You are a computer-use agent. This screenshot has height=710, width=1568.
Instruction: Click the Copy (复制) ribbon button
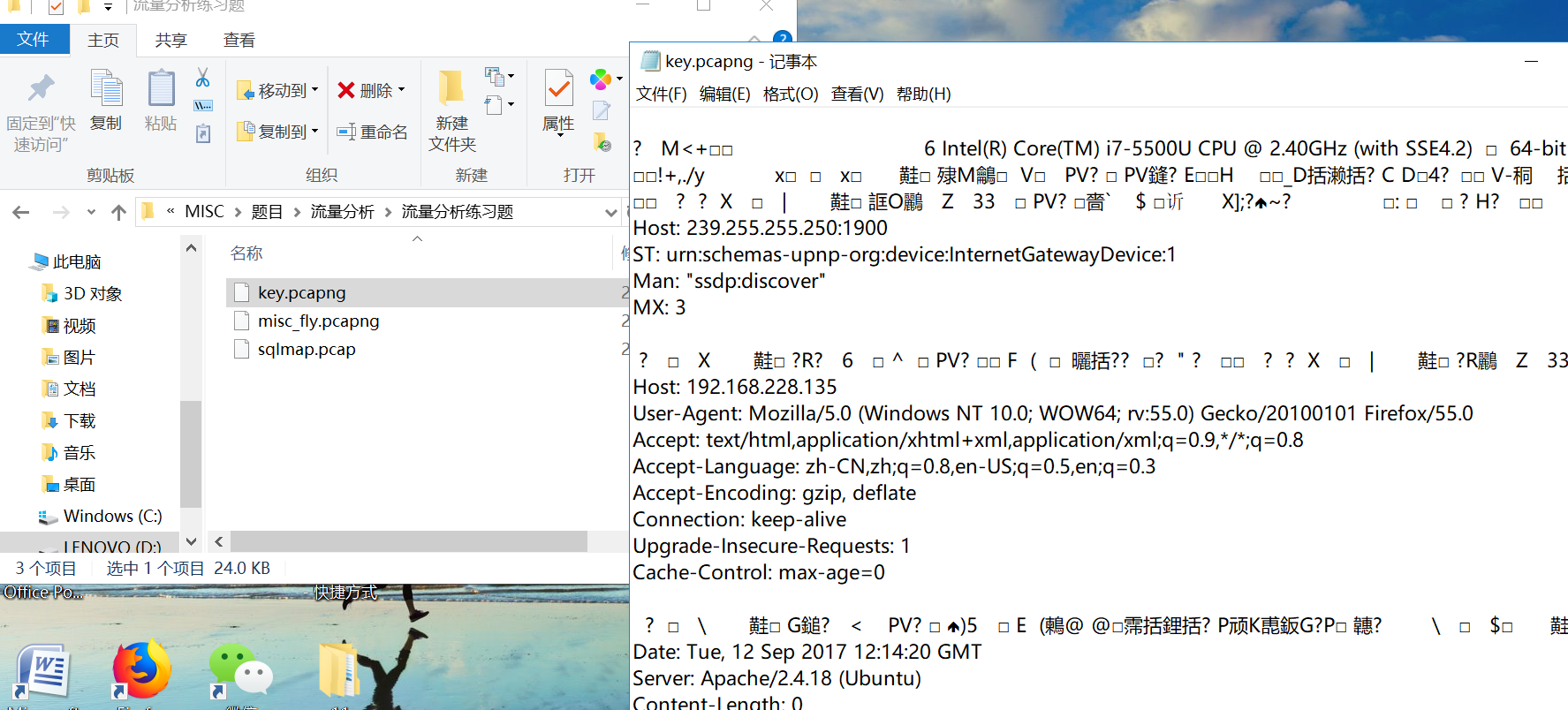point(106,100)
